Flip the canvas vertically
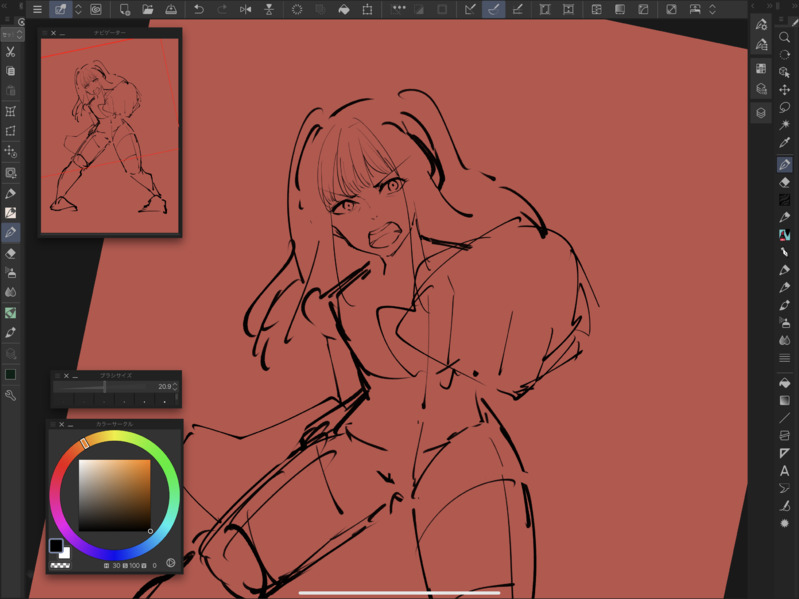The image size is (799, 599). (x=269, y=9)
